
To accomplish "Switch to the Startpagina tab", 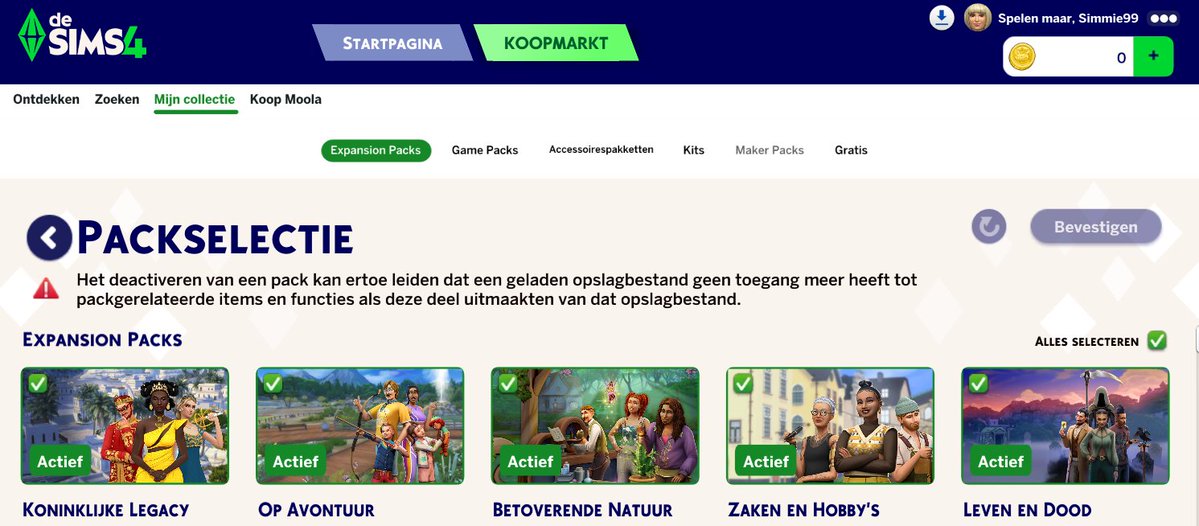I will click(x=392, y=43).
